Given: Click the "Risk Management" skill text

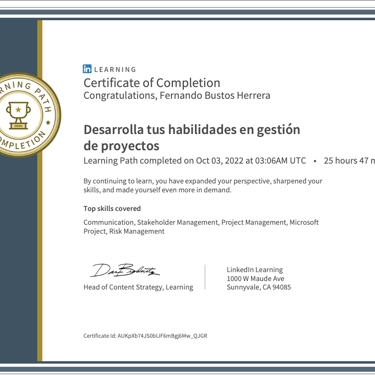Looking at the screenshot, I should coord(137,231).
